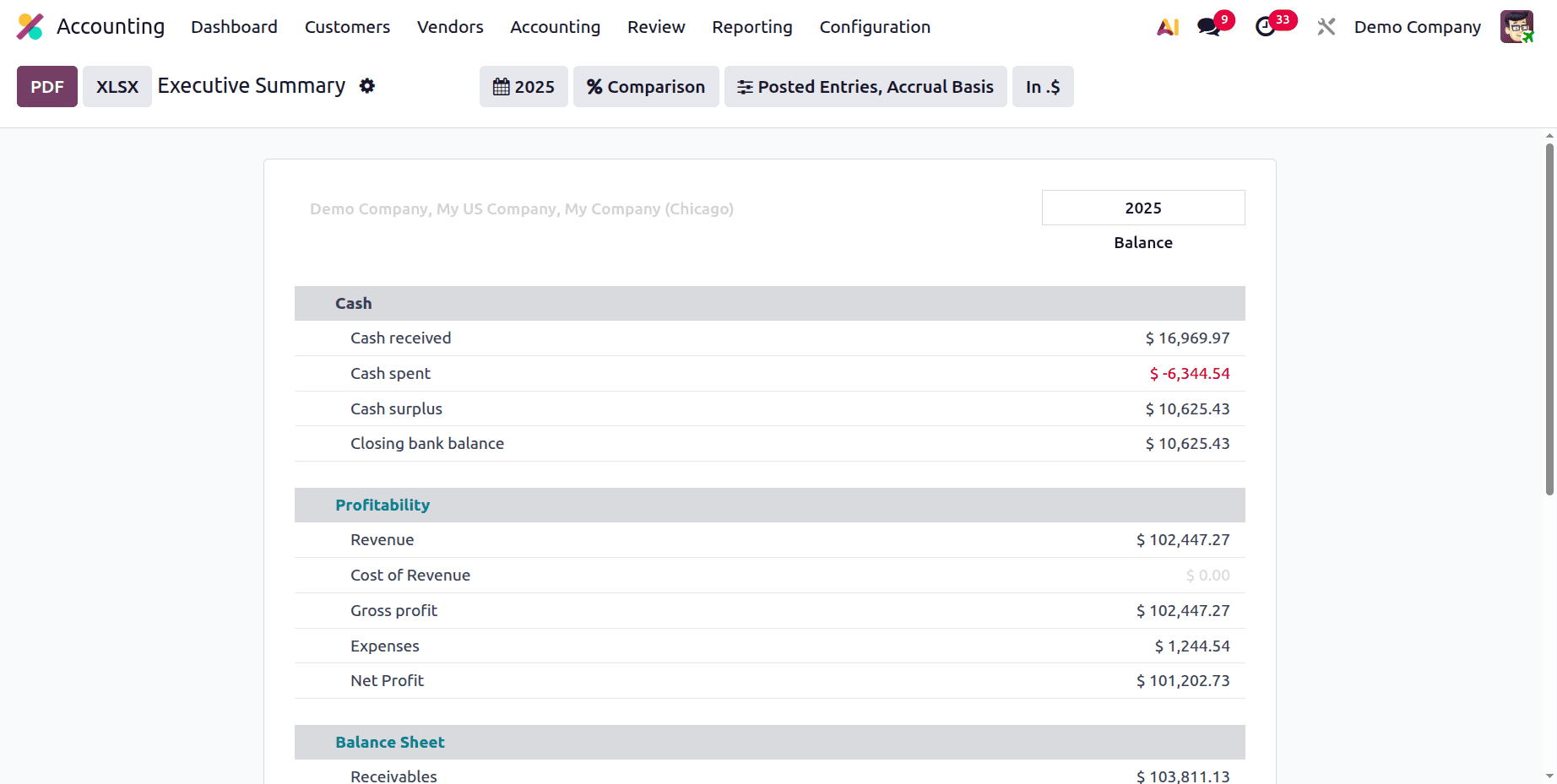Click the debug tools wrench icon
The width and height of the screenshot is (1557, 784).
pos(1326,27)
